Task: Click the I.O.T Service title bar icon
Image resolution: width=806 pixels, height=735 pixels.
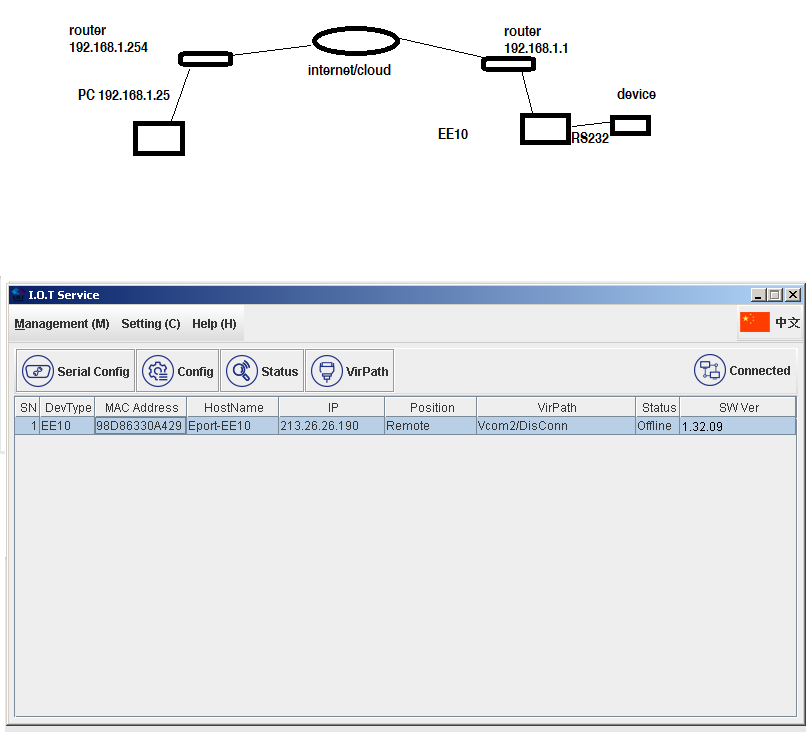Action: 18,295
